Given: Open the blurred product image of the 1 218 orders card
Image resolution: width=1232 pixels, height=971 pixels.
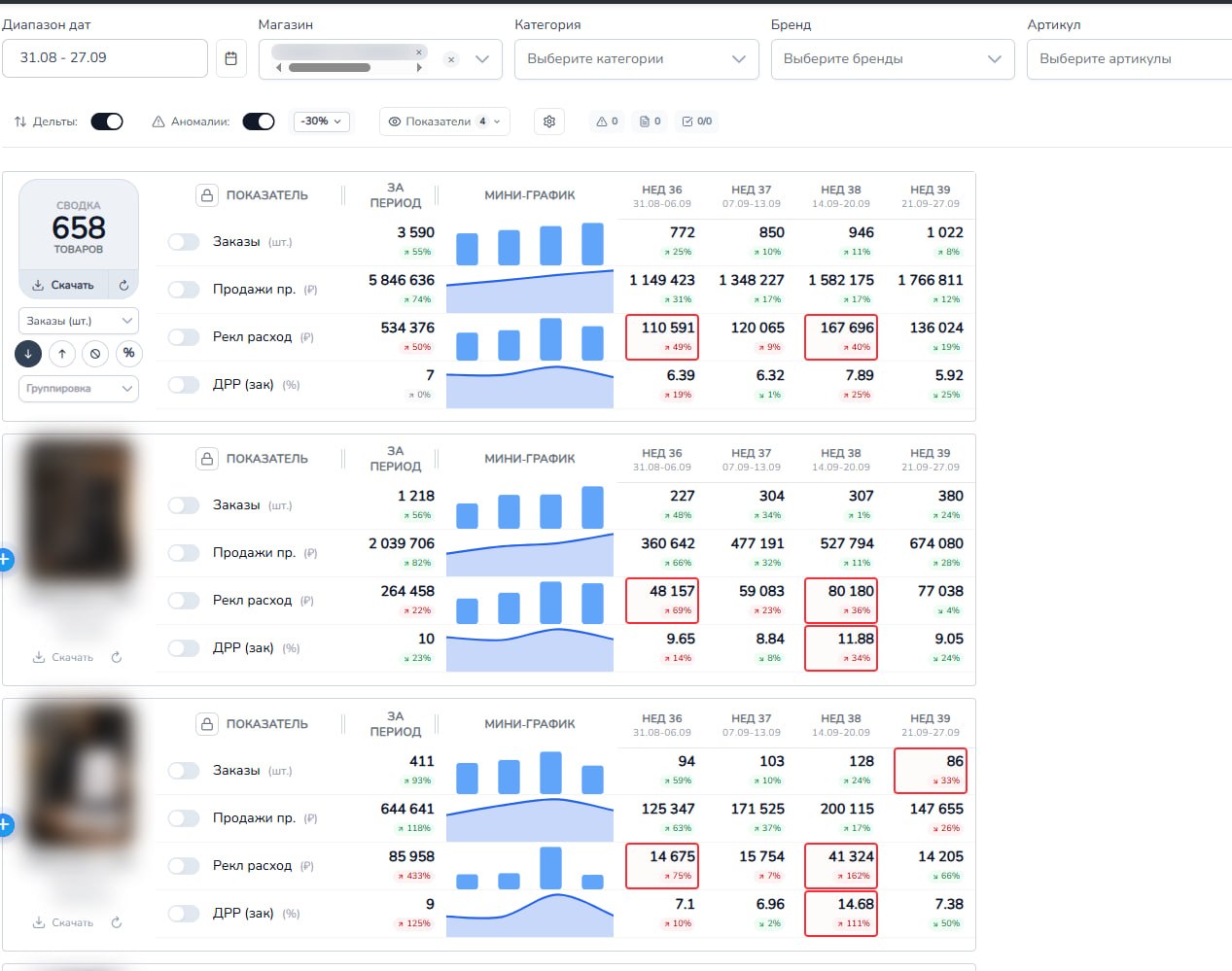Looking at the screenshot, I should click(x=77, y=510).
